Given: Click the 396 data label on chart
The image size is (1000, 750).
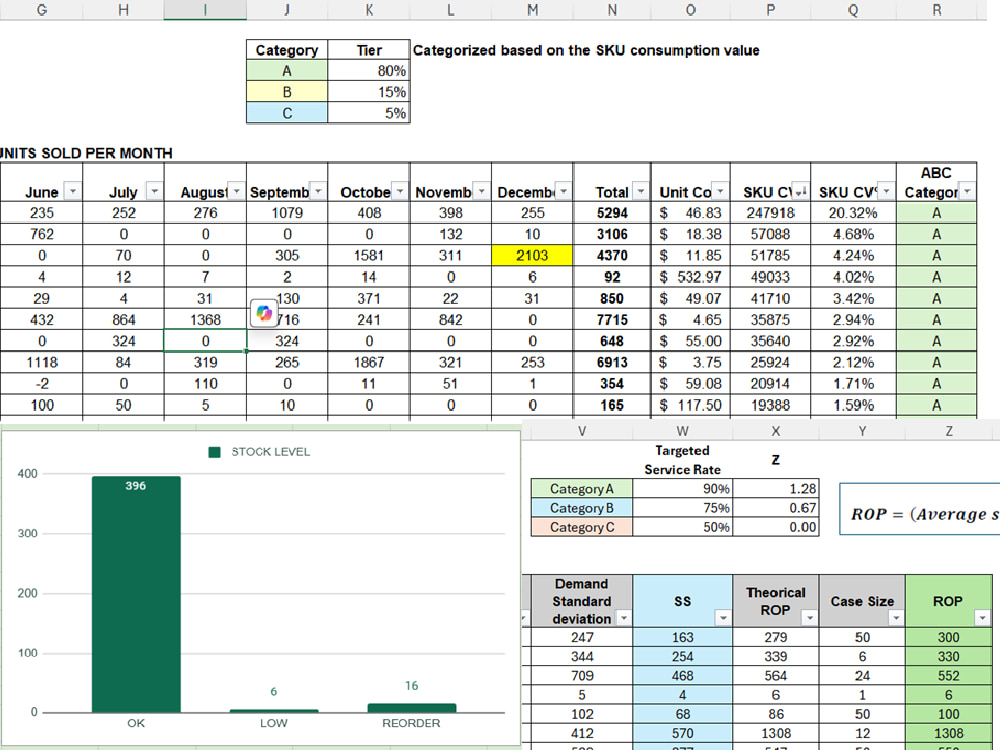Looking at the screenshot, I should click(135, 486).
